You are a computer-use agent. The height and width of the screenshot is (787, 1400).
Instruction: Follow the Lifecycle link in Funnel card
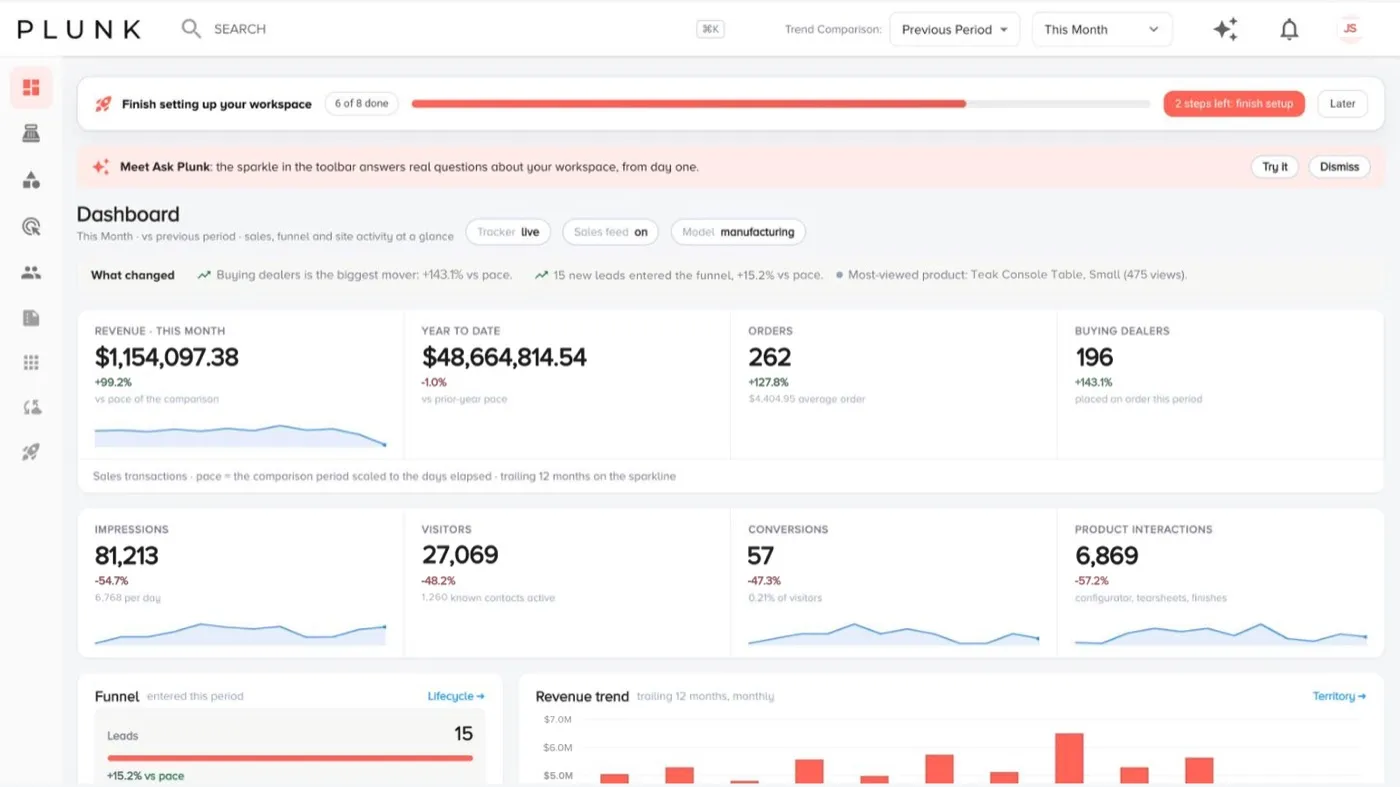click(x=456, y=696)
